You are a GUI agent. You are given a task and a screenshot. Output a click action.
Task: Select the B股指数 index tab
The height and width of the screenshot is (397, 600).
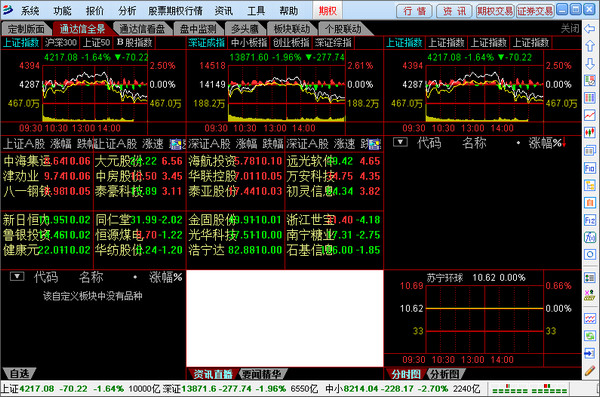click(135, 42)
